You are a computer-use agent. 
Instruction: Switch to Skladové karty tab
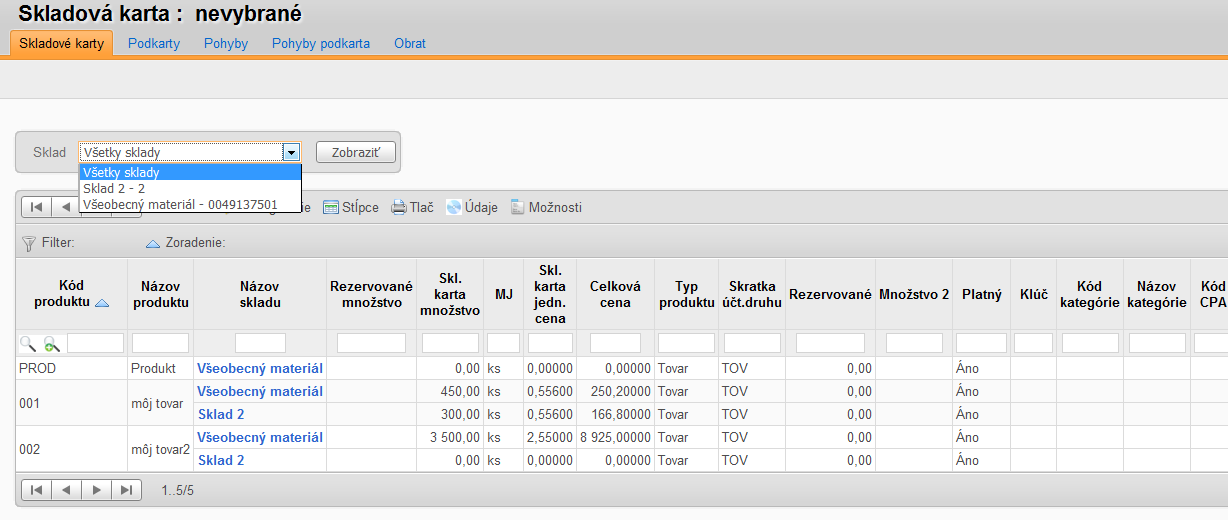pos(61,43)
